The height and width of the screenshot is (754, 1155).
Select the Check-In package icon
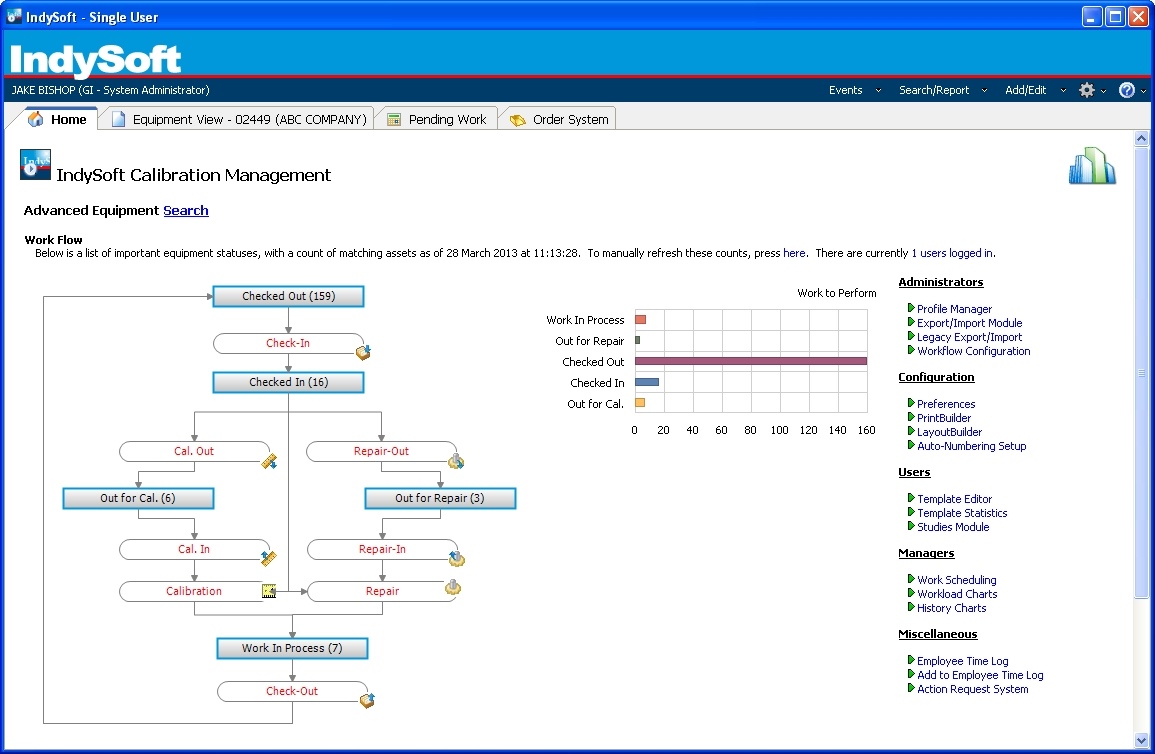[x=364, y=352]
